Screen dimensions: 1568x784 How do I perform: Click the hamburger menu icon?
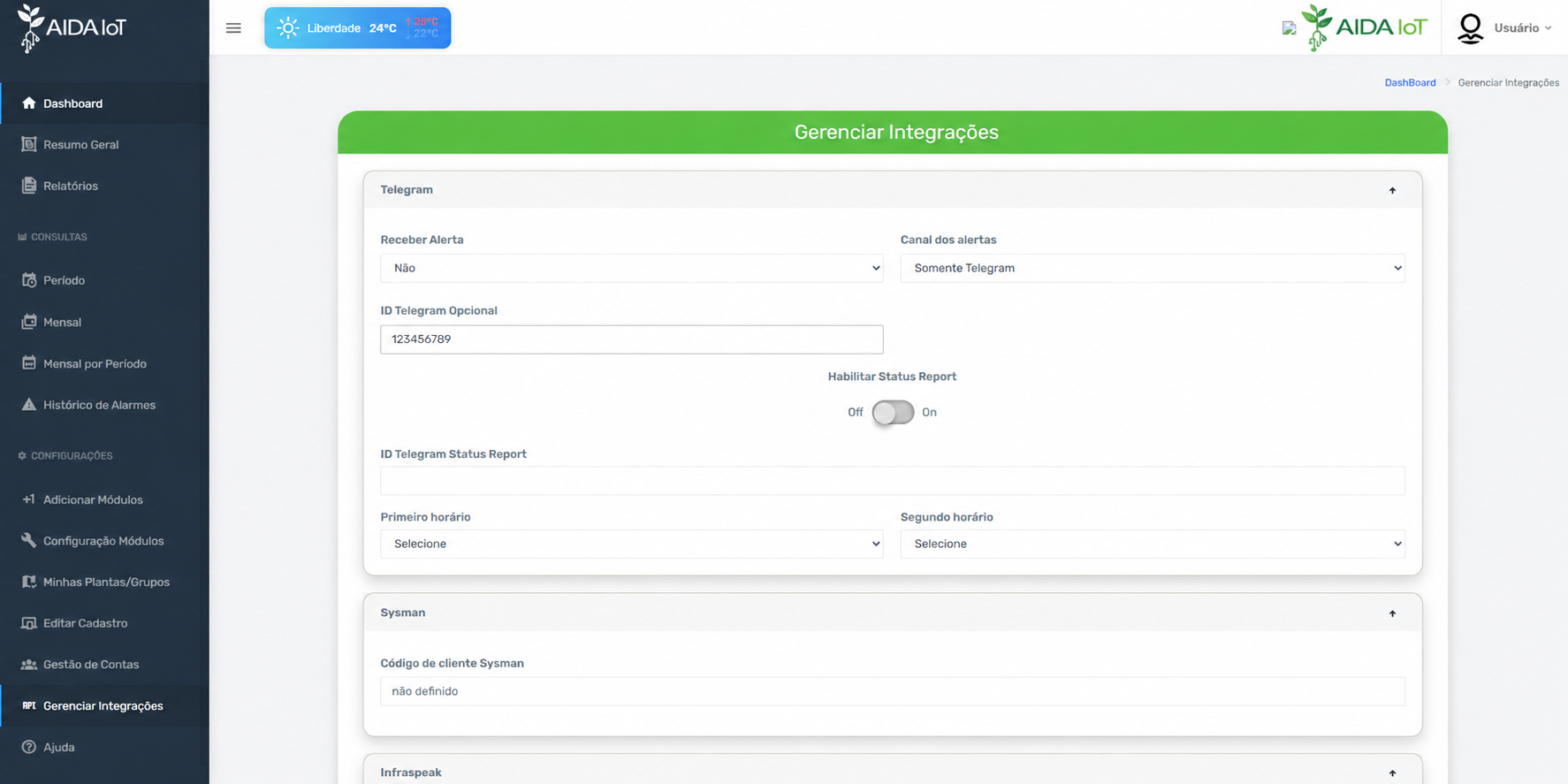click(x=233, y=28)
